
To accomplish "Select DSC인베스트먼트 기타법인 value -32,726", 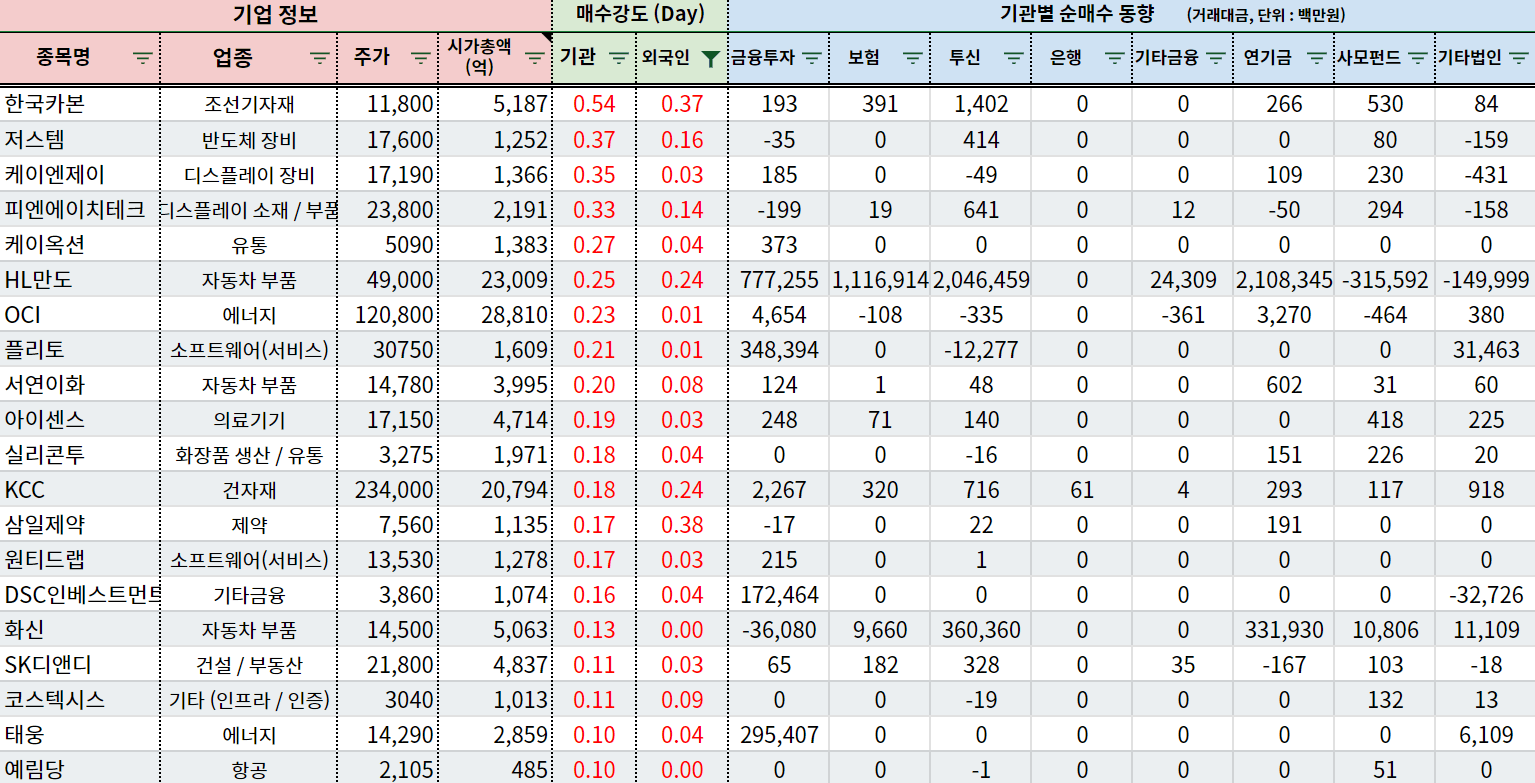I will (x=1485, y=594).
